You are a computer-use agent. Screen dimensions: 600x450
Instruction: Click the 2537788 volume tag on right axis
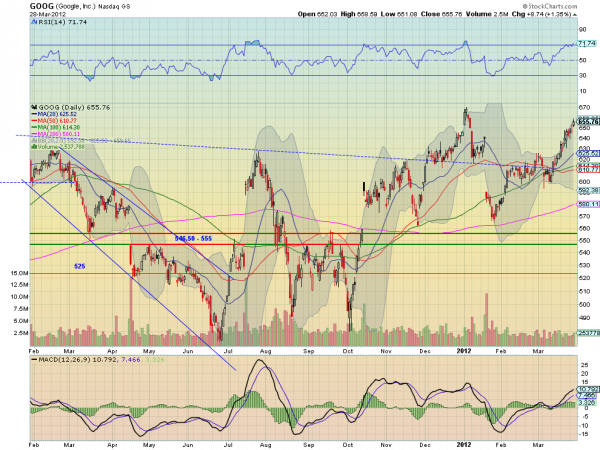point(589,333)
